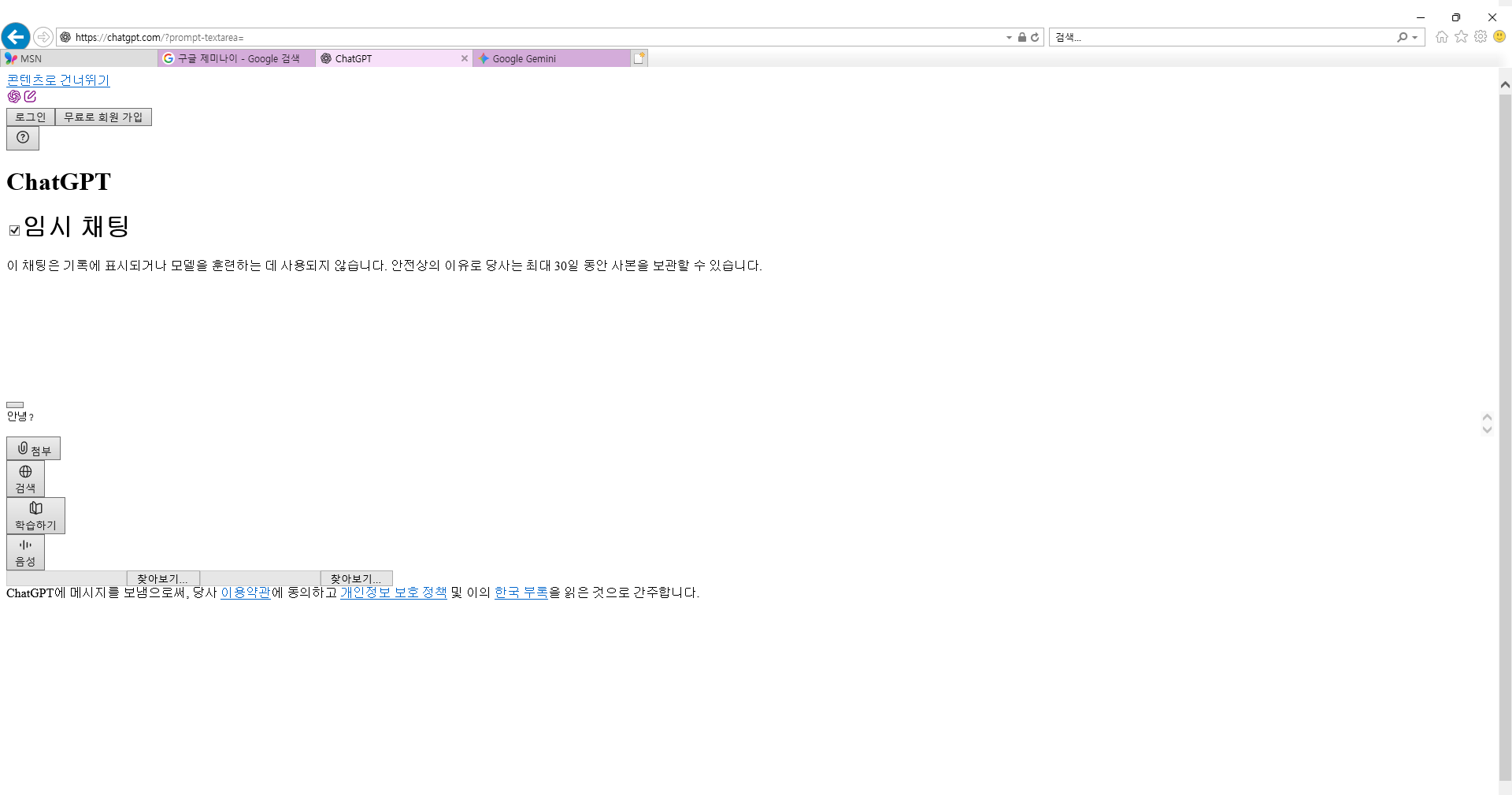Screen dimensions: 1512x795
Task: Open search provider dropdown arrow
Action: 1415,37
